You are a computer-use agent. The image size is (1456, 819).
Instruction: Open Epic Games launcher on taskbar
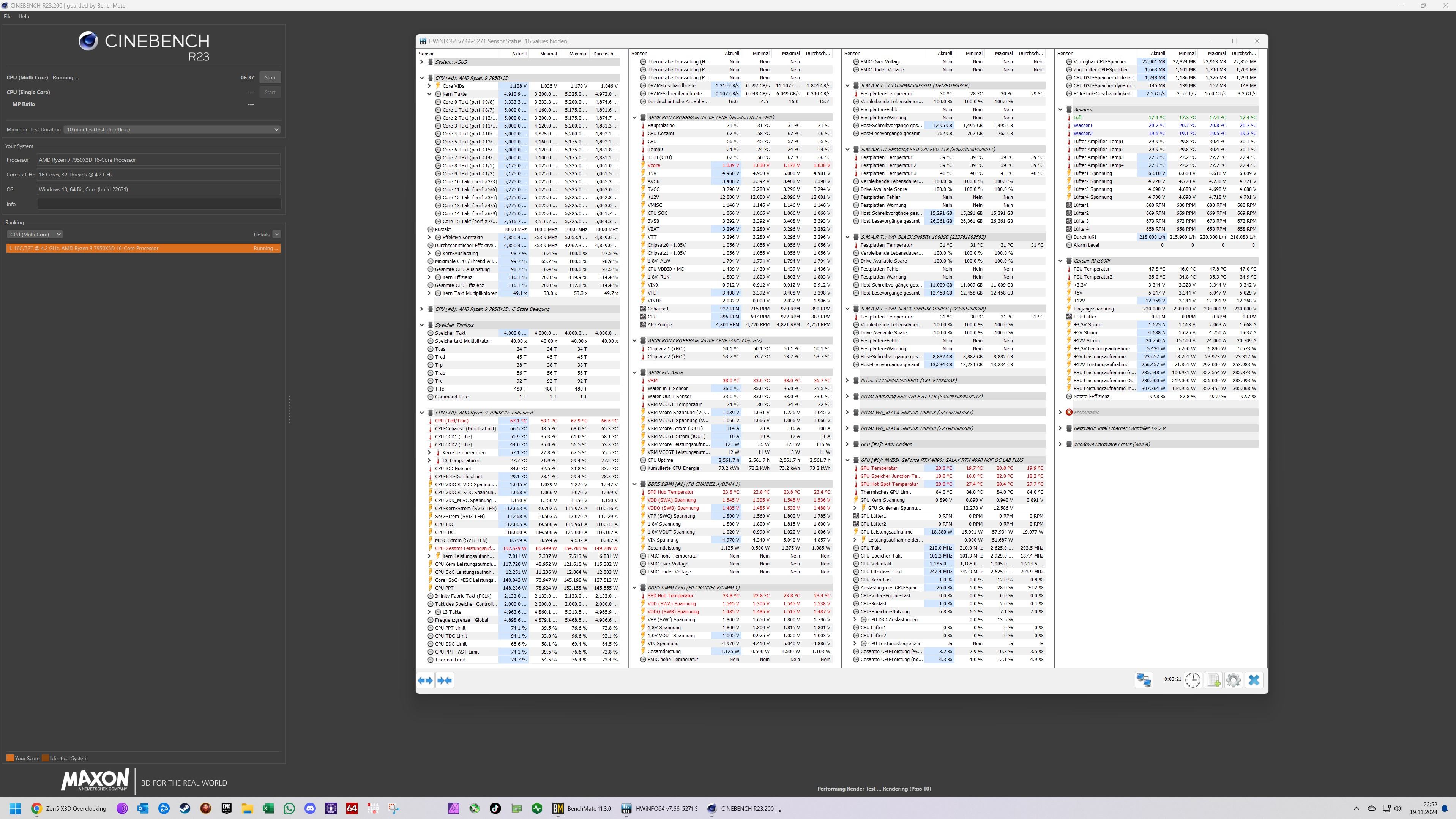[x=227, y=808]
